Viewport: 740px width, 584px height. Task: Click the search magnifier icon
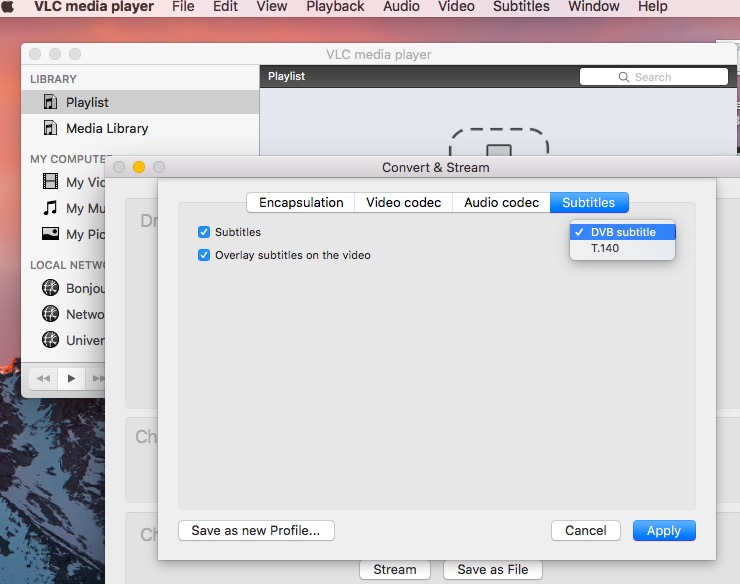pyautogui.click(x=623, y=77)
